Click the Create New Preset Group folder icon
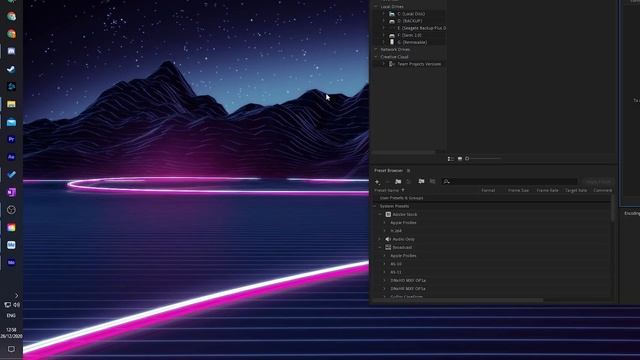Image resolution: width=640 pixels, height=360 pixels. click(x=398, y=182)
